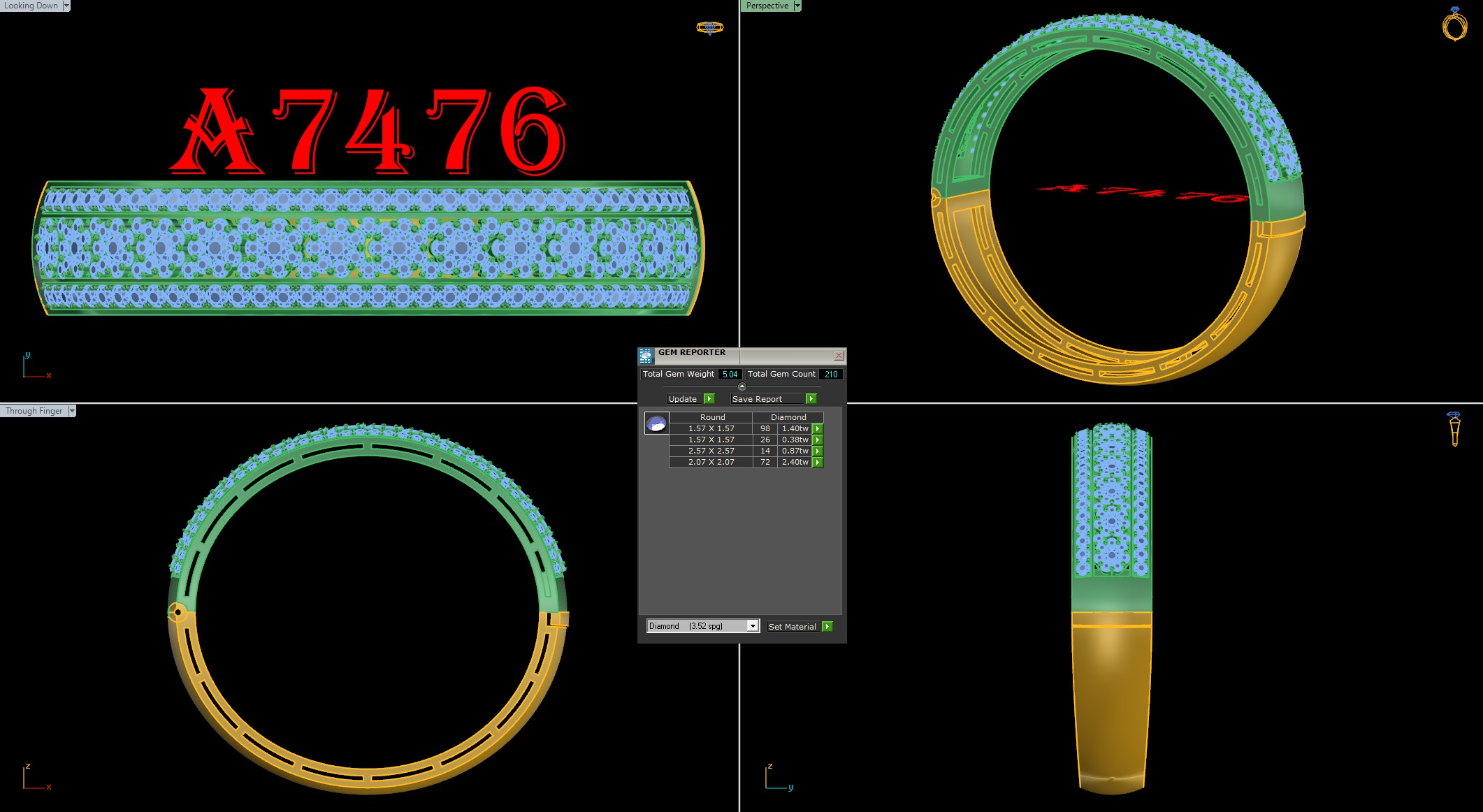Click the Perspective viewport label
1483x812 pixels.
coord(767,6)
